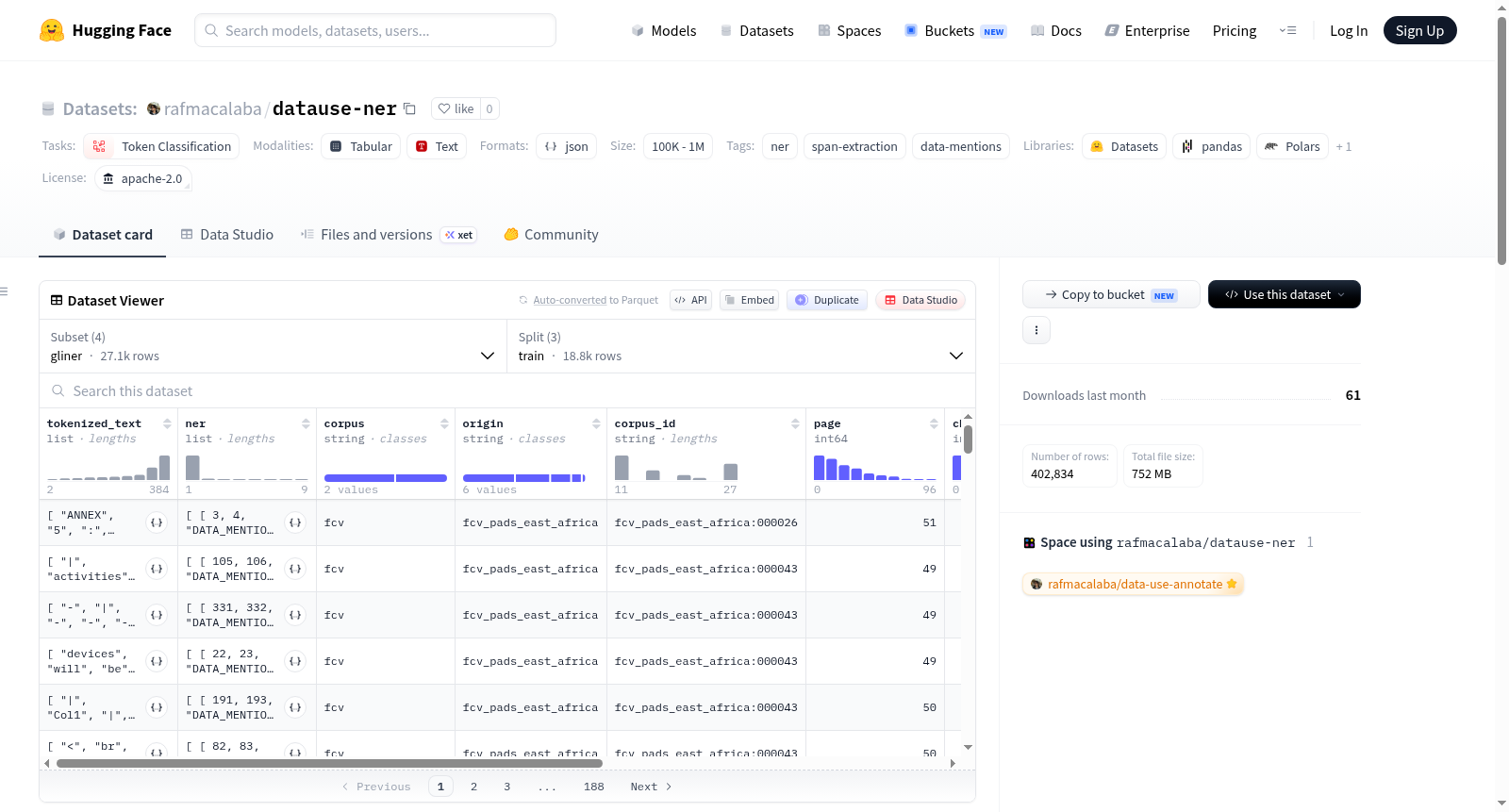Image resolution: width=1509 pixels, height=812 pixels.
Task: Sort by the page column
Action: tap(934, 423)
